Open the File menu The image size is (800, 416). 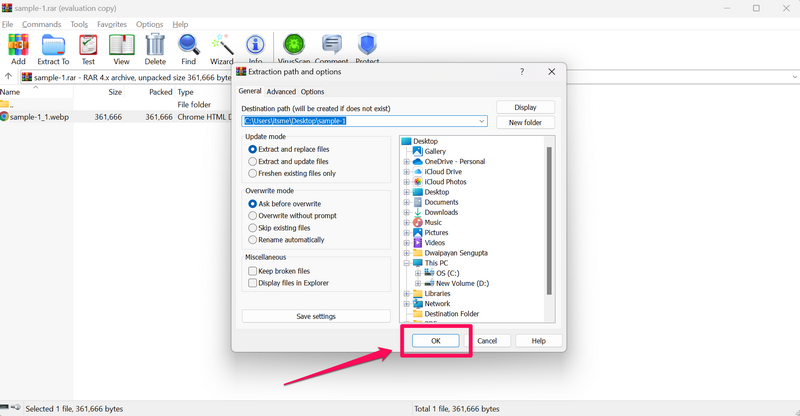[7, 24]
